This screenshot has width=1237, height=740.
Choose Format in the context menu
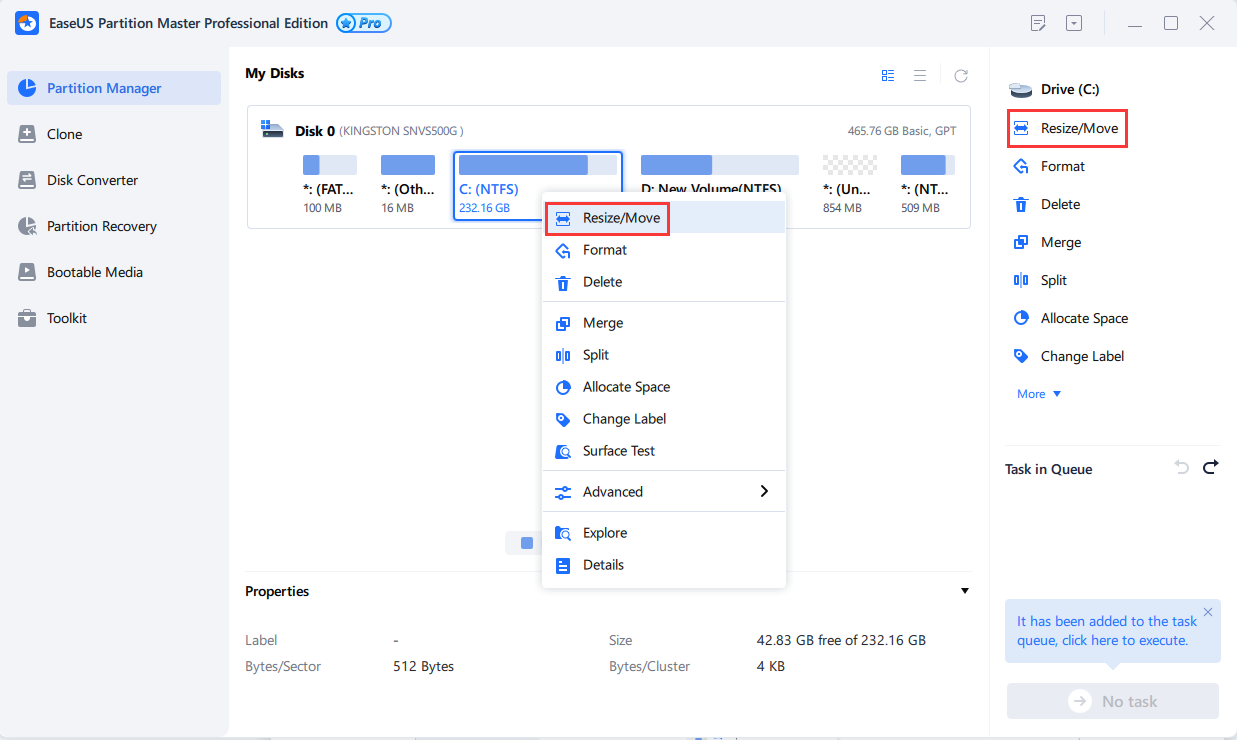664,250
